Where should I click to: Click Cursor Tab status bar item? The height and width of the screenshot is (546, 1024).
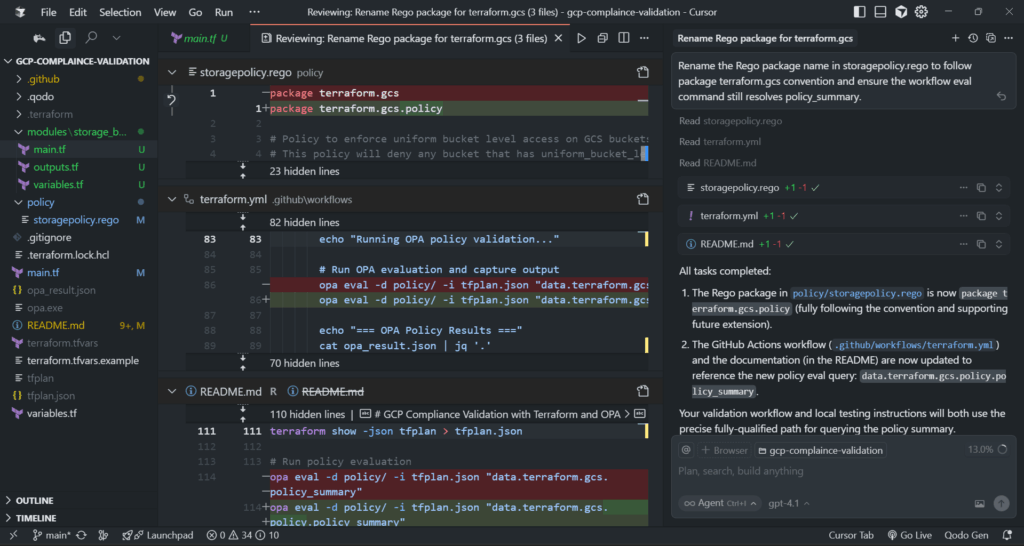(x=851, y=536)
